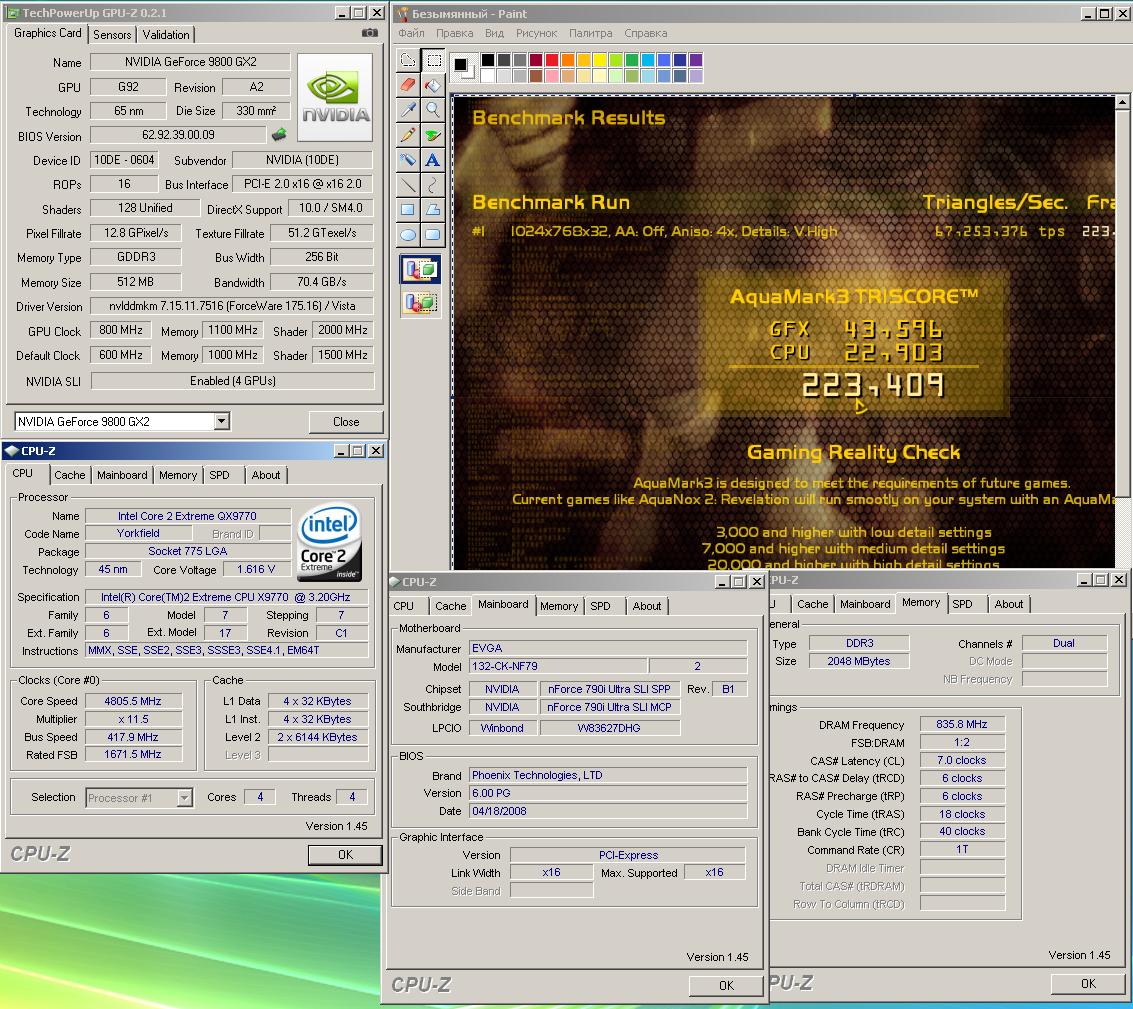The width and height of the screenshot is (1133, 1009).
Task: Activate the Magnifier tool in Paint
Action: [x=433, y=109]
